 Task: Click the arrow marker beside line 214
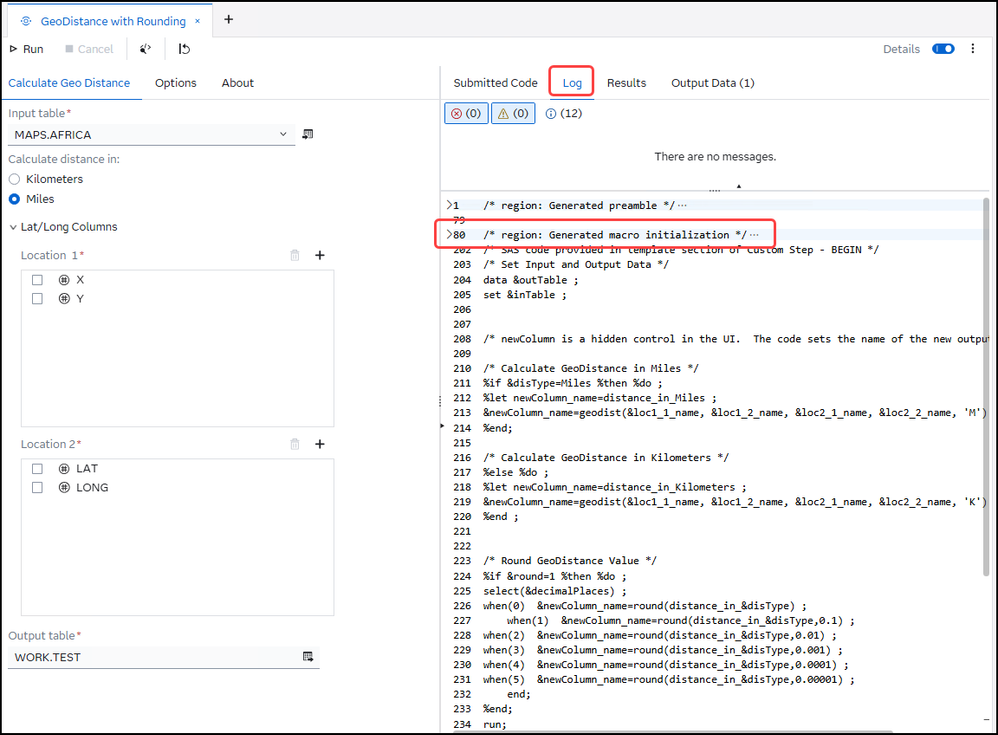pyautogui.click(x=442, y=425)
